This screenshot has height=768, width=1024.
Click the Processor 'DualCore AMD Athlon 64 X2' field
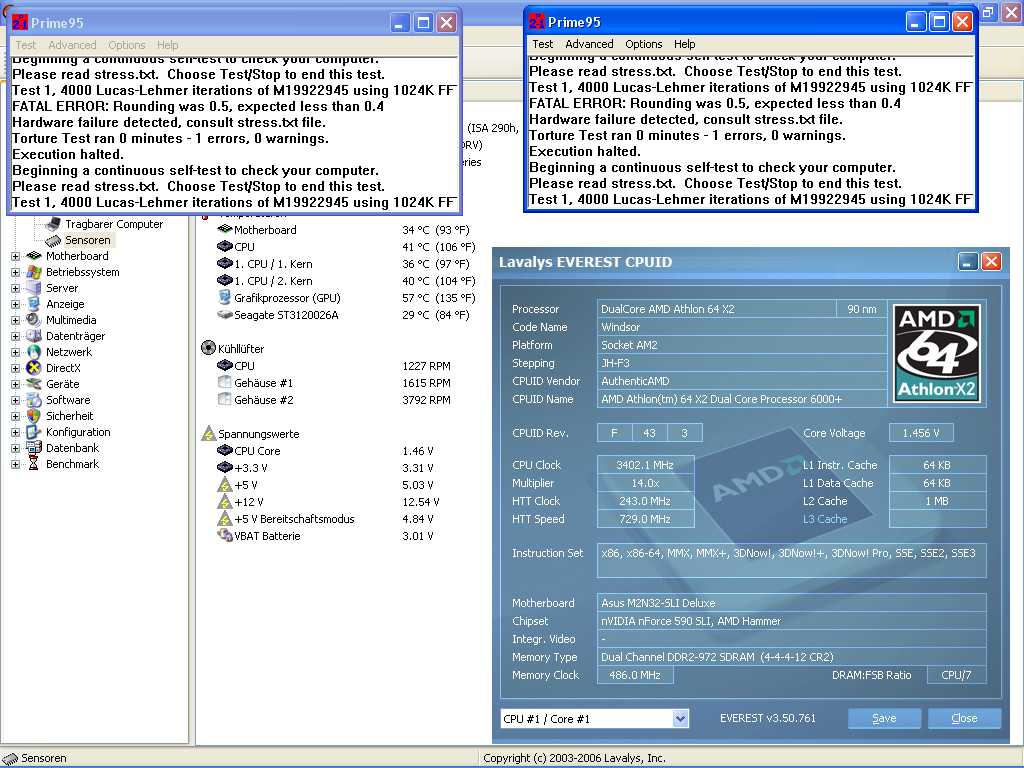(x=716, y=309)
